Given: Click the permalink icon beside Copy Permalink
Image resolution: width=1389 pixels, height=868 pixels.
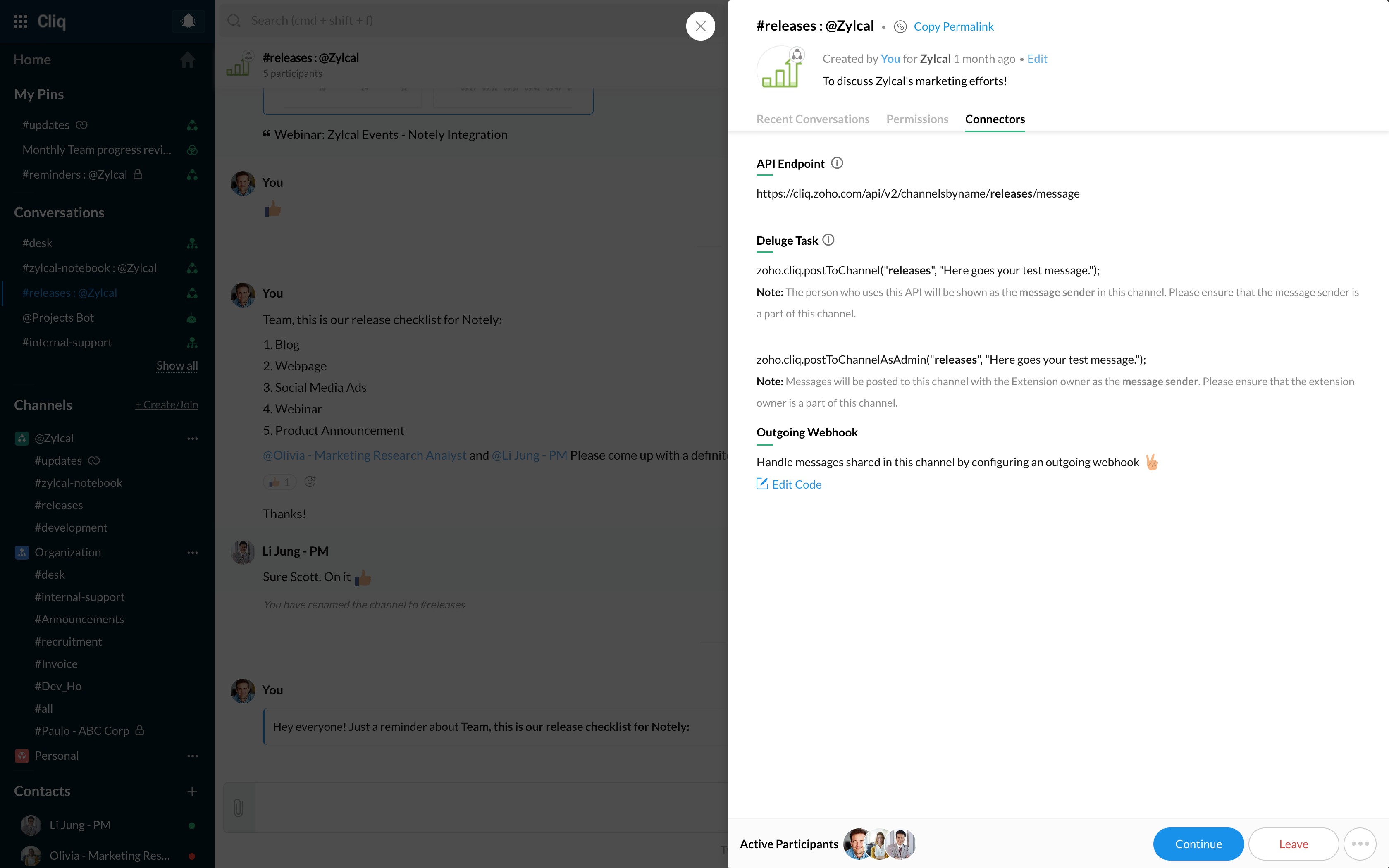Looking at the screenshot, I should click(x=900, y=26).
